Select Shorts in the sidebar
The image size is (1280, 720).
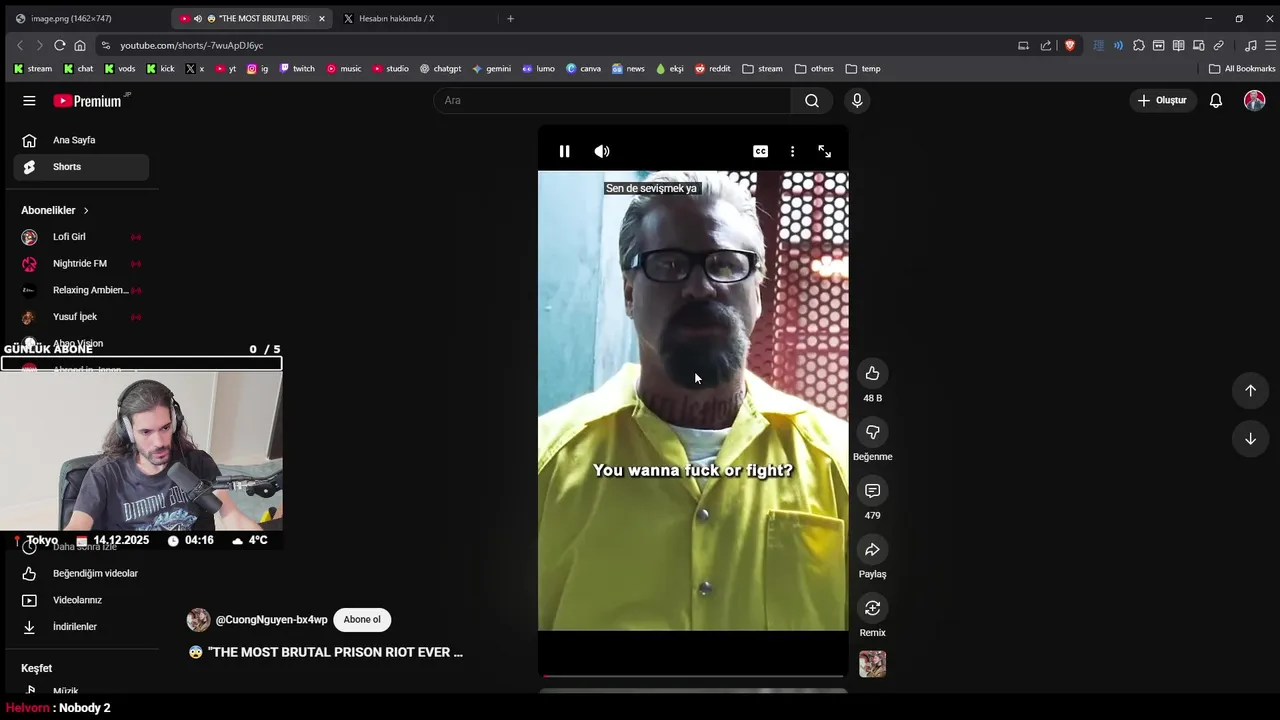coord(81,167)
